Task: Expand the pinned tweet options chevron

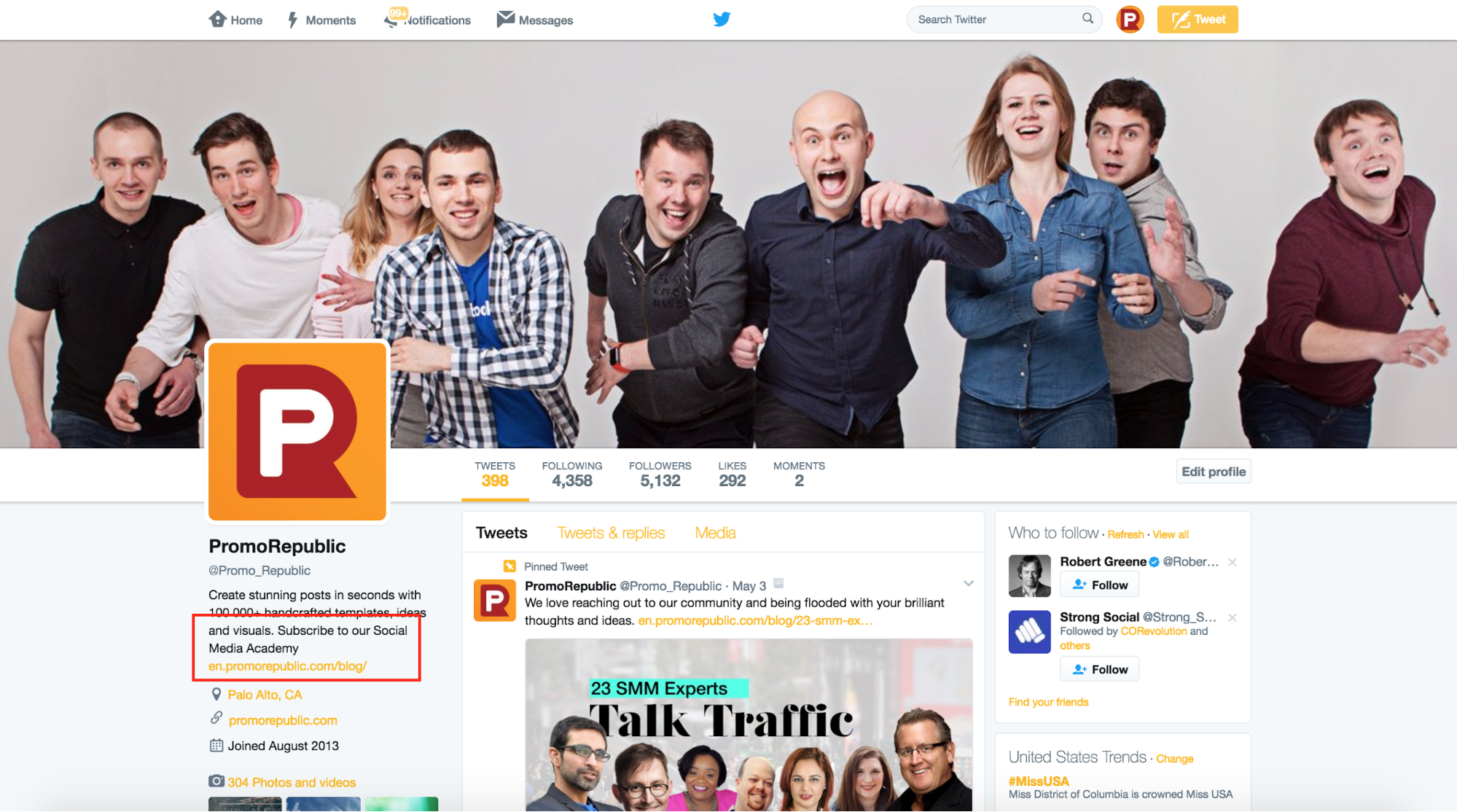Action: [x=968, y=583]
